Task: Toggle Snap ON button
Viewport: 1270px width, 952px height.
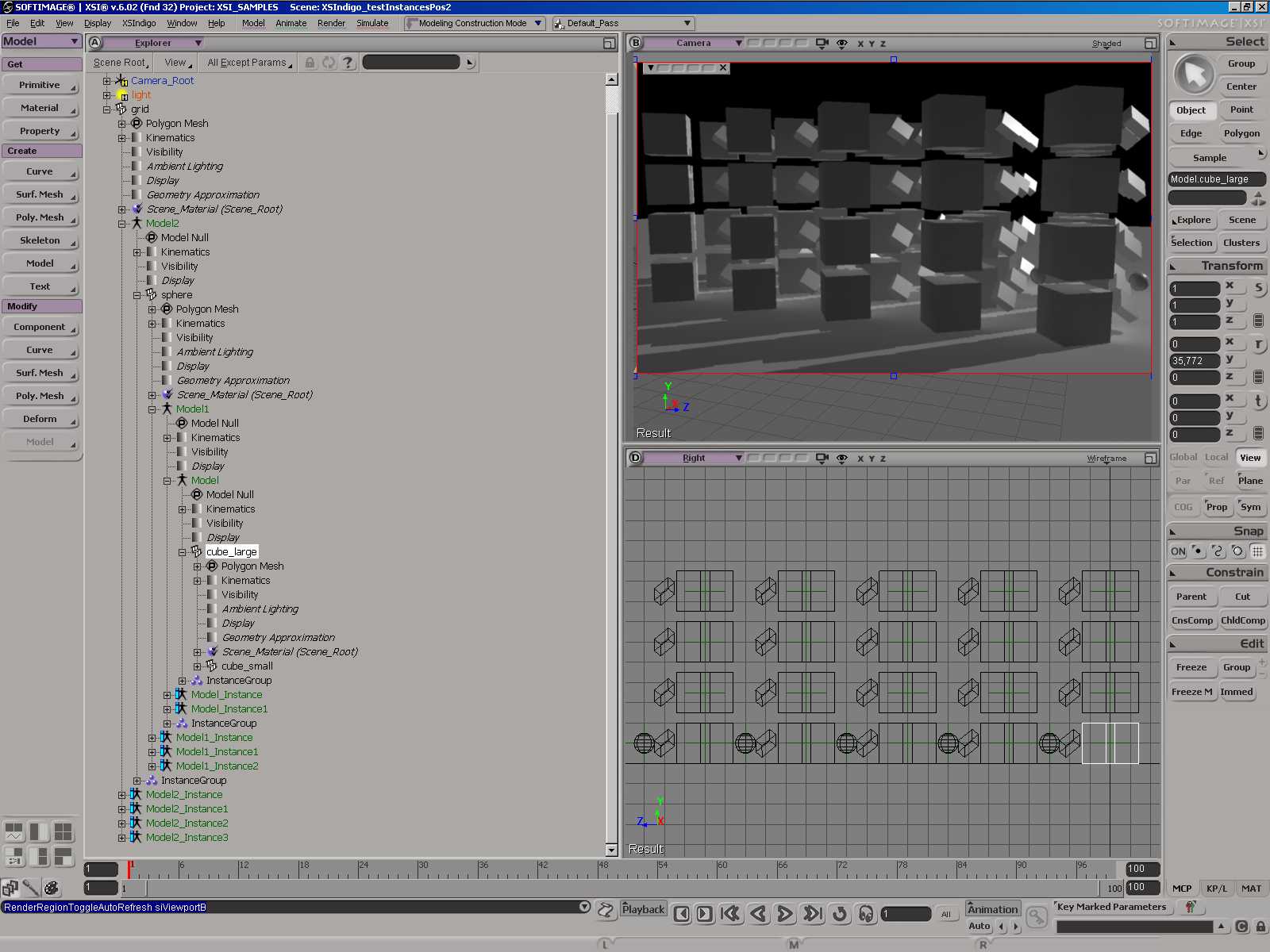Action: pos(1178,551)
